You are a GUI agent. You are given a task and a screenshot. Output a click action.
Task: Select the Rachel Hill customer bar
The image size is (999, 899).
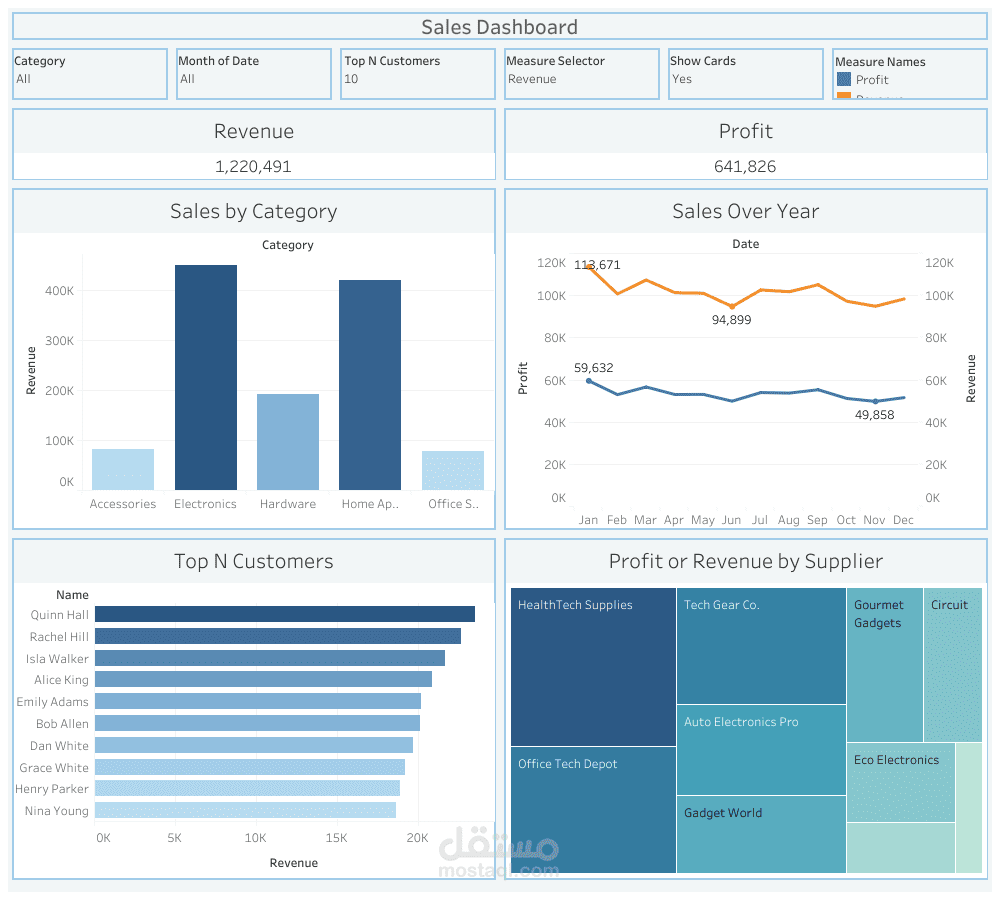[278, 636]
